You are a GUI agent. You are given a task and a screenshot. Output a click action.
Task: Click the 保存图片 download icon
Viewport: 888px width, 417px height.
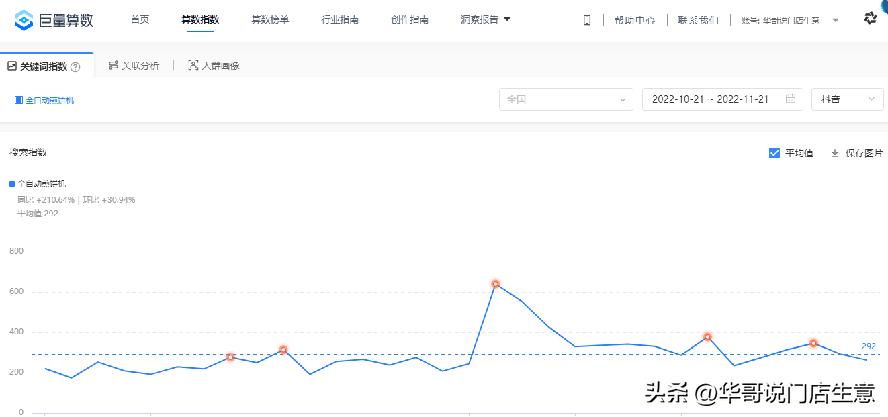coord(834,153)
